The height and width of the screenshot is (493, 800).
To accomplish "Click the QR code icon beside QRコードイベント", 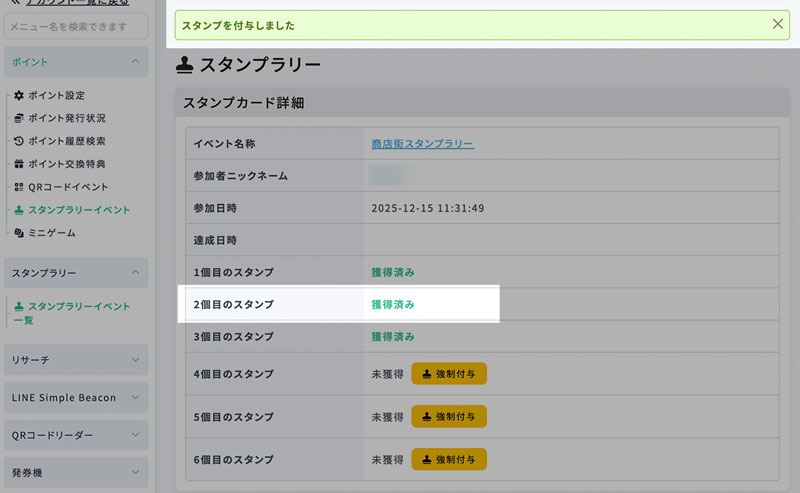I will coord(19,187).
